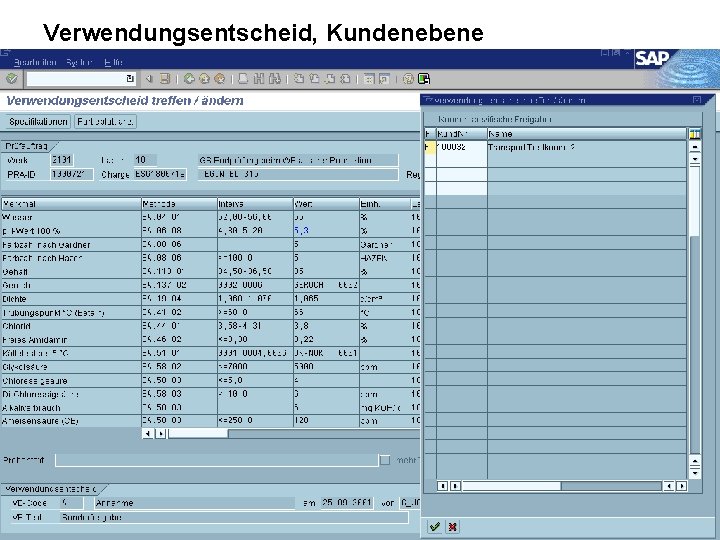Click the characteristics table horizontal scrollbar thumb
Image resolution: width=720 pixels, height=540 pixels.
tap(198, 433)
